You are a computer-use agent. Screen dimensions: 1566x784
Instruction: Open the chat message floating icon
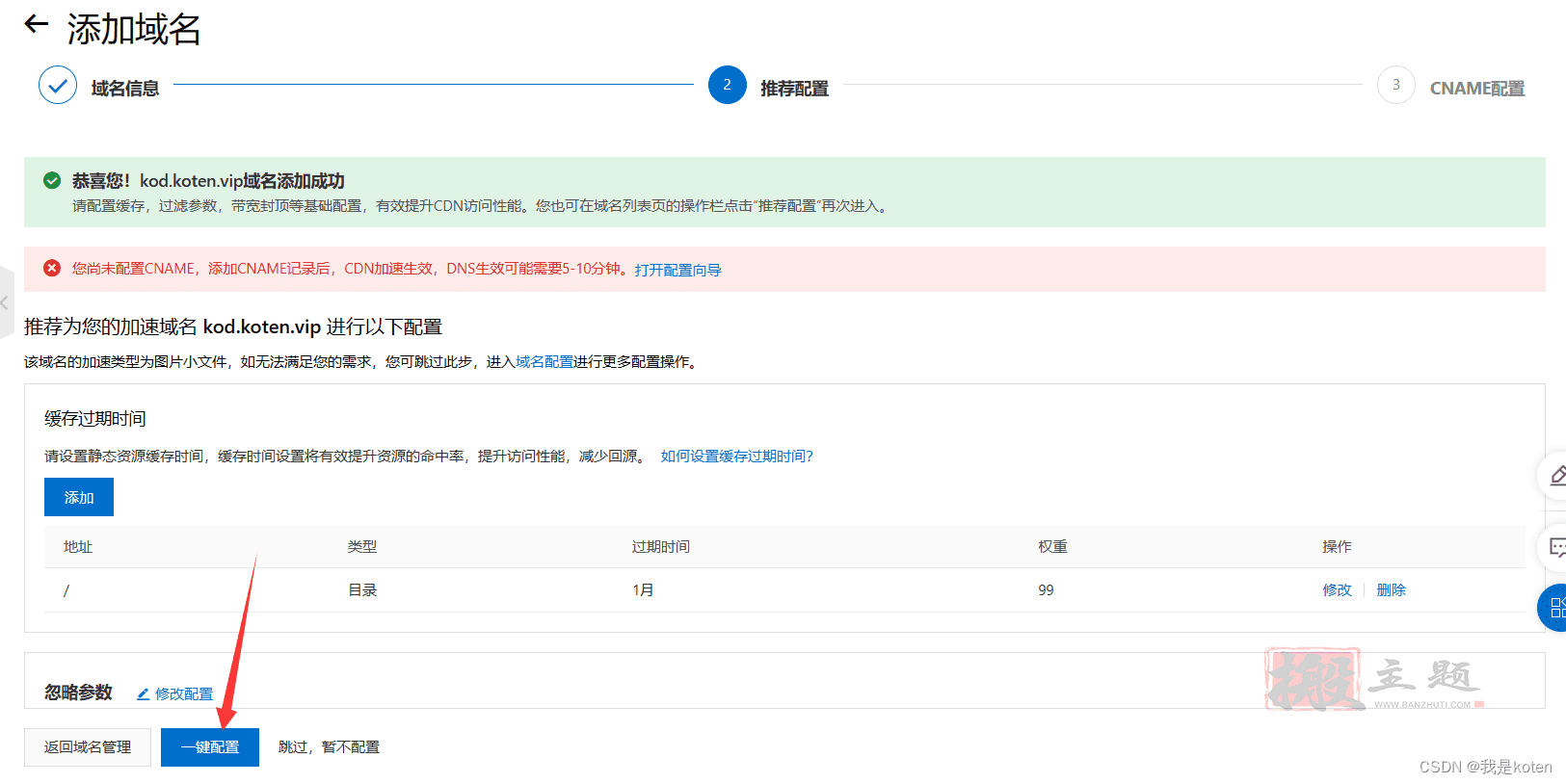point(1554,548)
